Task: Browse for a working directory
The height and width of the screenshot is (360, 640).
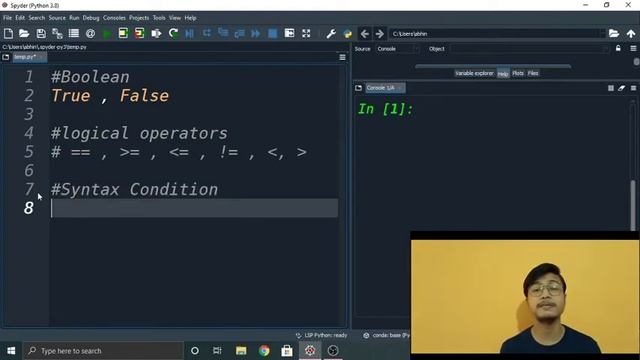Action: pos(614,33)
